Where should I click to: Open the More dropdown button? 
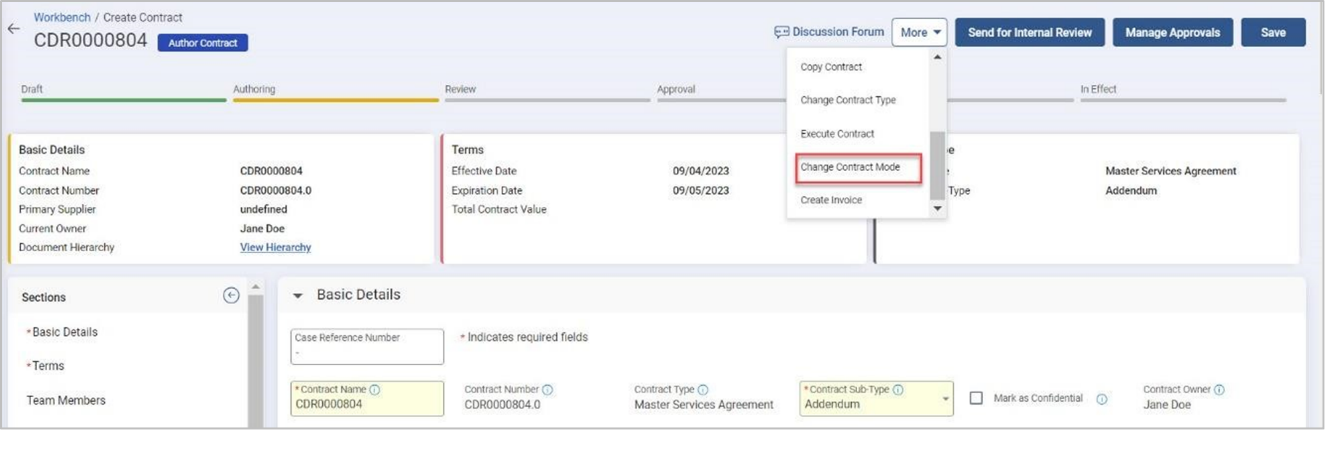(920, 32)
